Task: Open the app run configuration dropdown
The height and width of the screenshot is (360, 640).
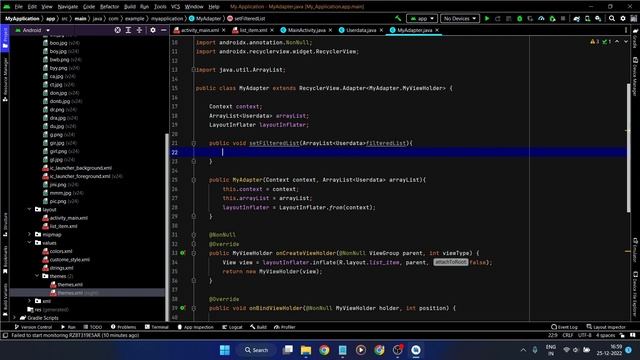Action: tap(422, 18)
